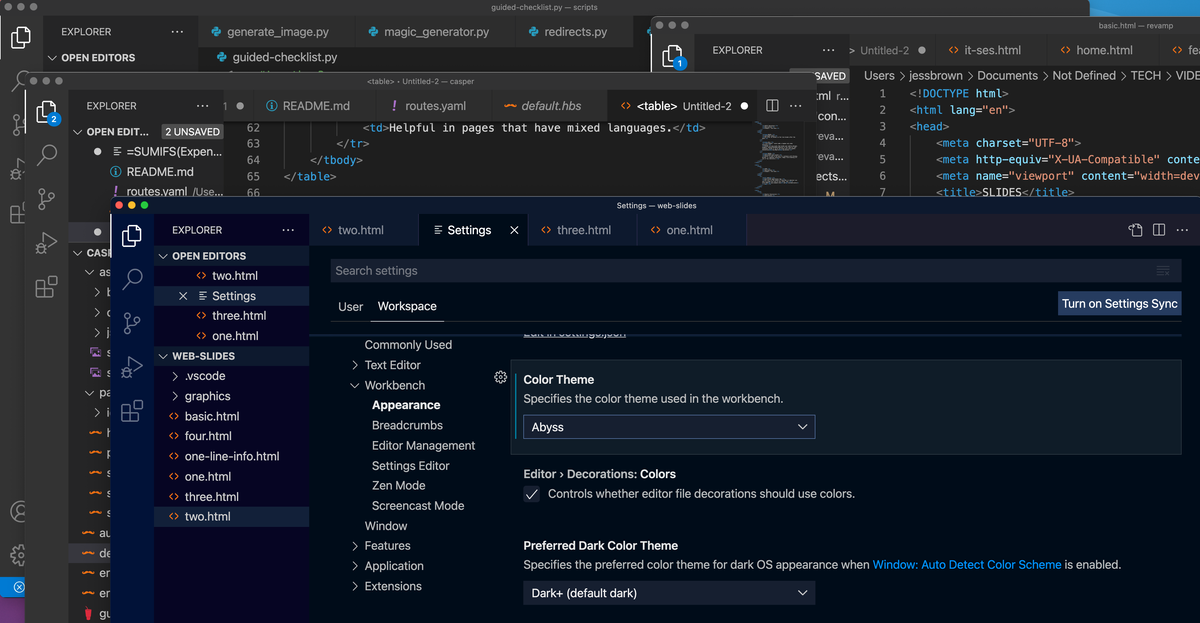The image size is (1200, 623).
Task: Open Source Control icon in casper window
Action: (x=46, y=199)
